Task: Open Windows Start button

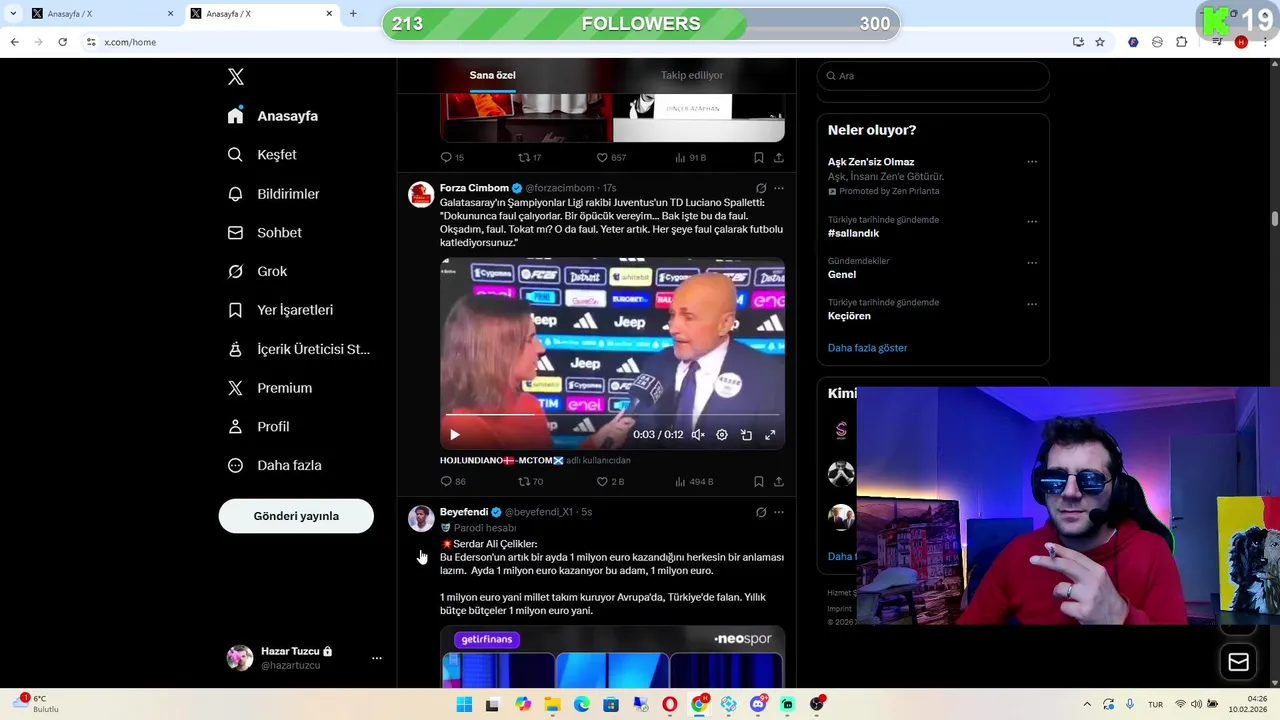Action: click(x=464, y=705)
